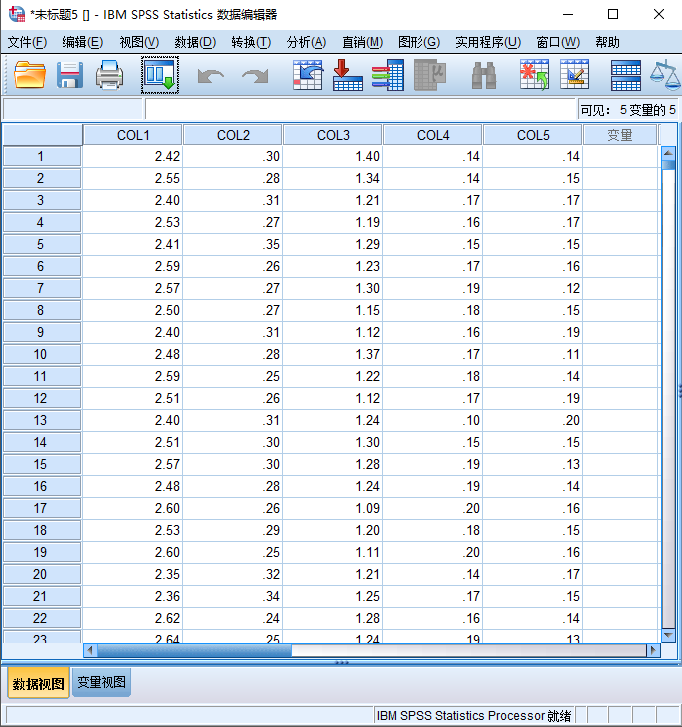Open the 直销(M) menu
The image size is (682, 727).
point(363,43)
